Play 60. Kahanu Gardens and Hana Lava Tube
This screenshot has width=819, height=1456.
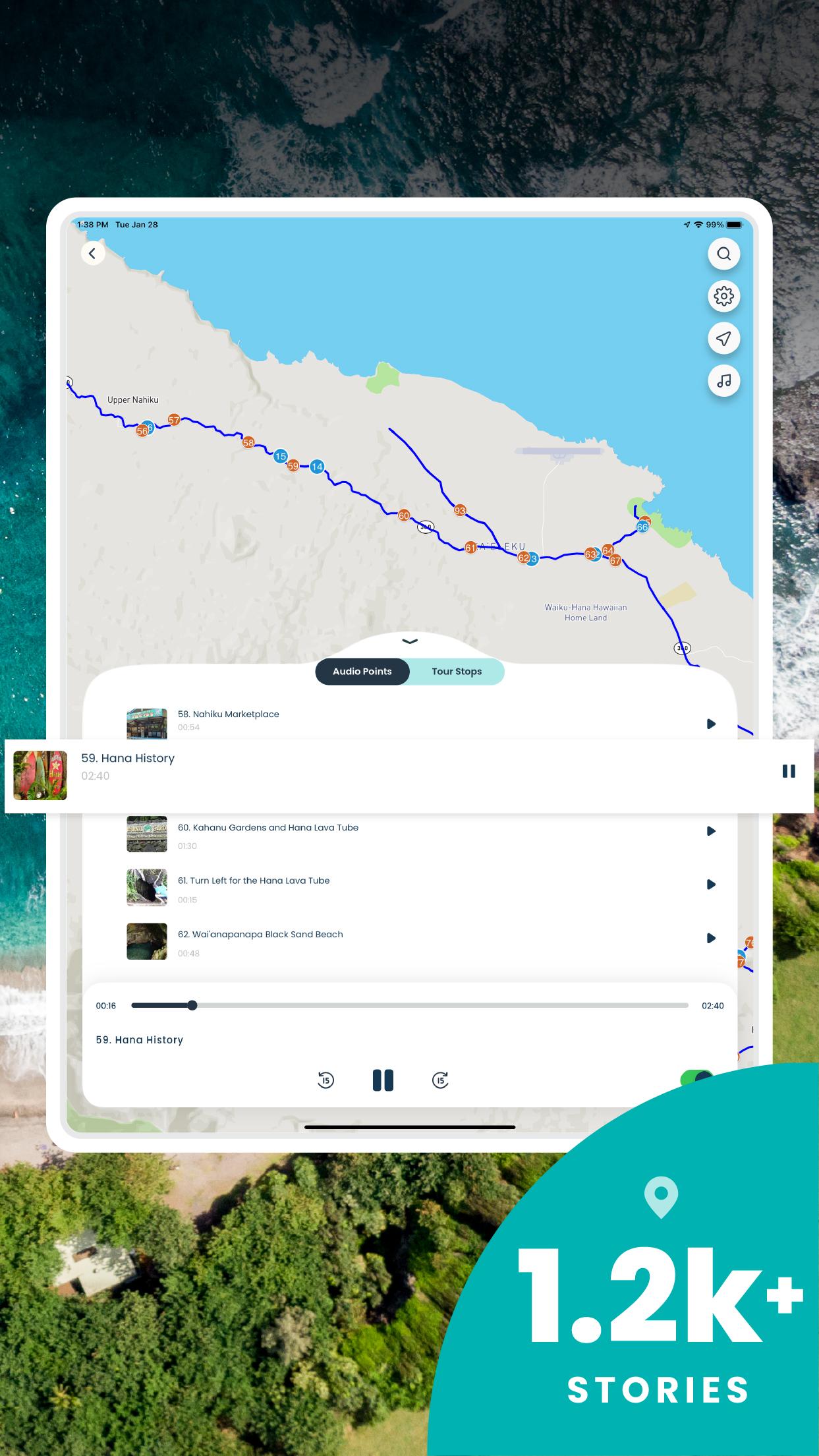(711, 831)
